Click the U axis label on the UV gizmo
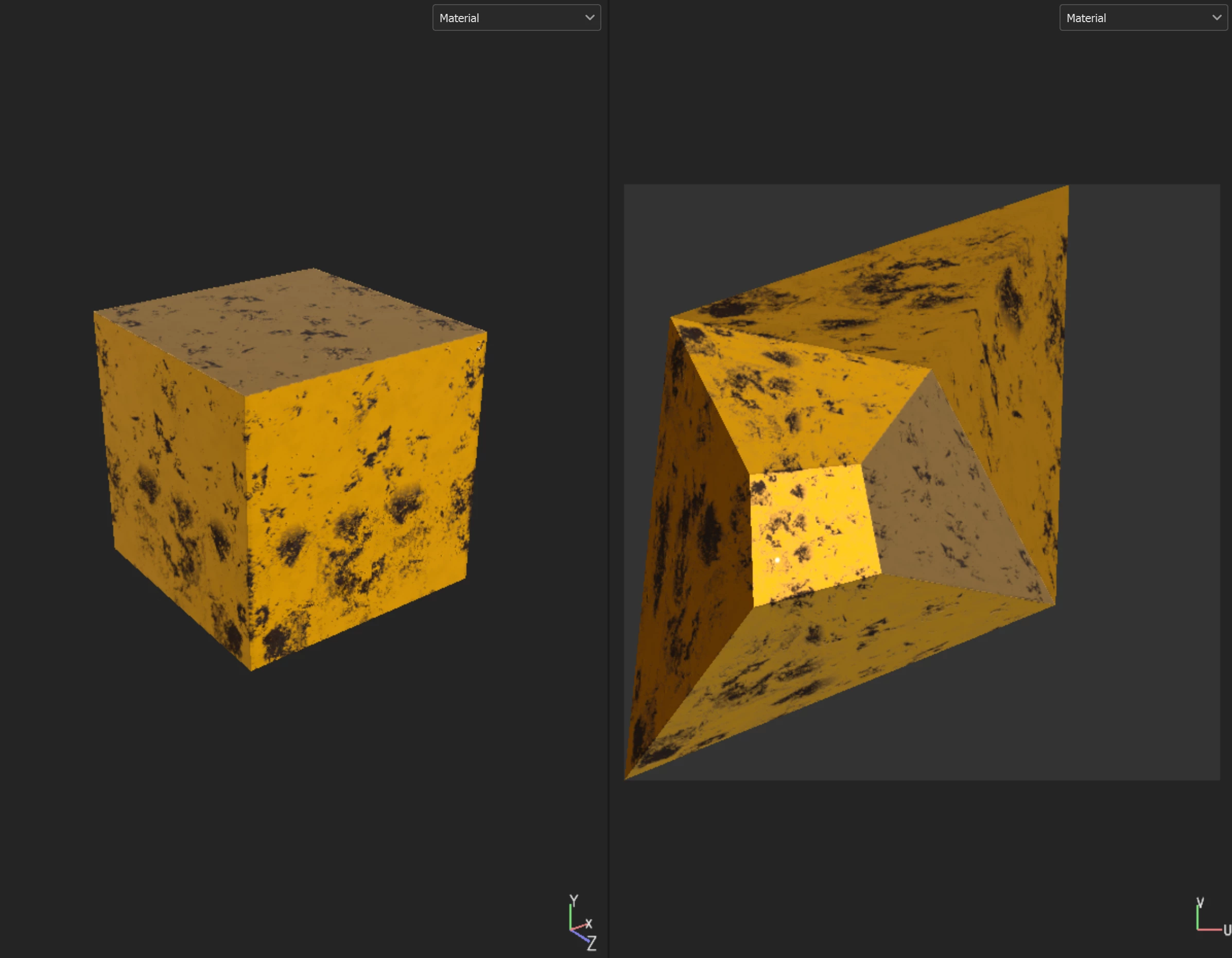 pos(1226,930)
